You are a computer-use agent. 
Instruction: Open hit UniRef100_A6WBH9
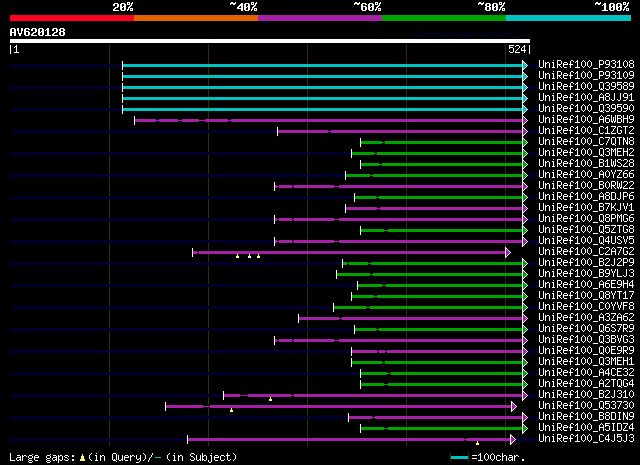(586, 120)
